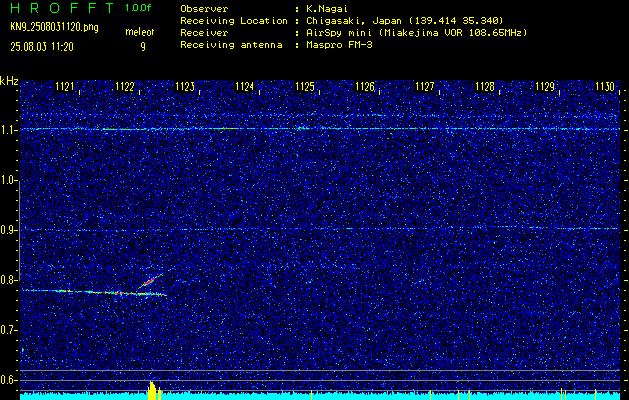629x400 pixels.
Task: Click the antenna value Maspro FM-3
Action: coord(339,45)
